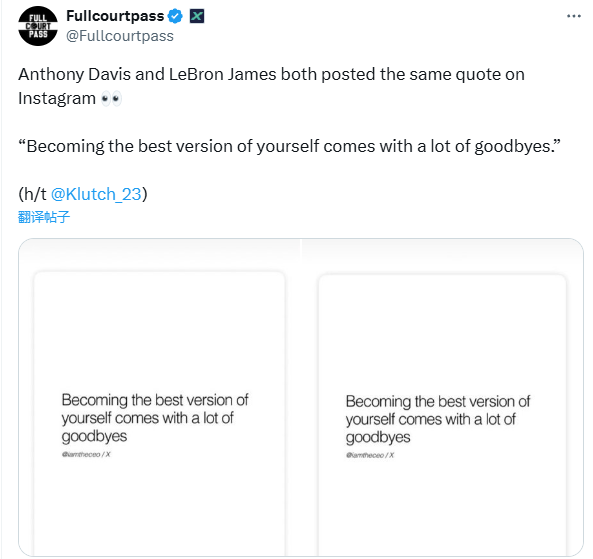Click the quote text inside right image

tap(438, 419)
